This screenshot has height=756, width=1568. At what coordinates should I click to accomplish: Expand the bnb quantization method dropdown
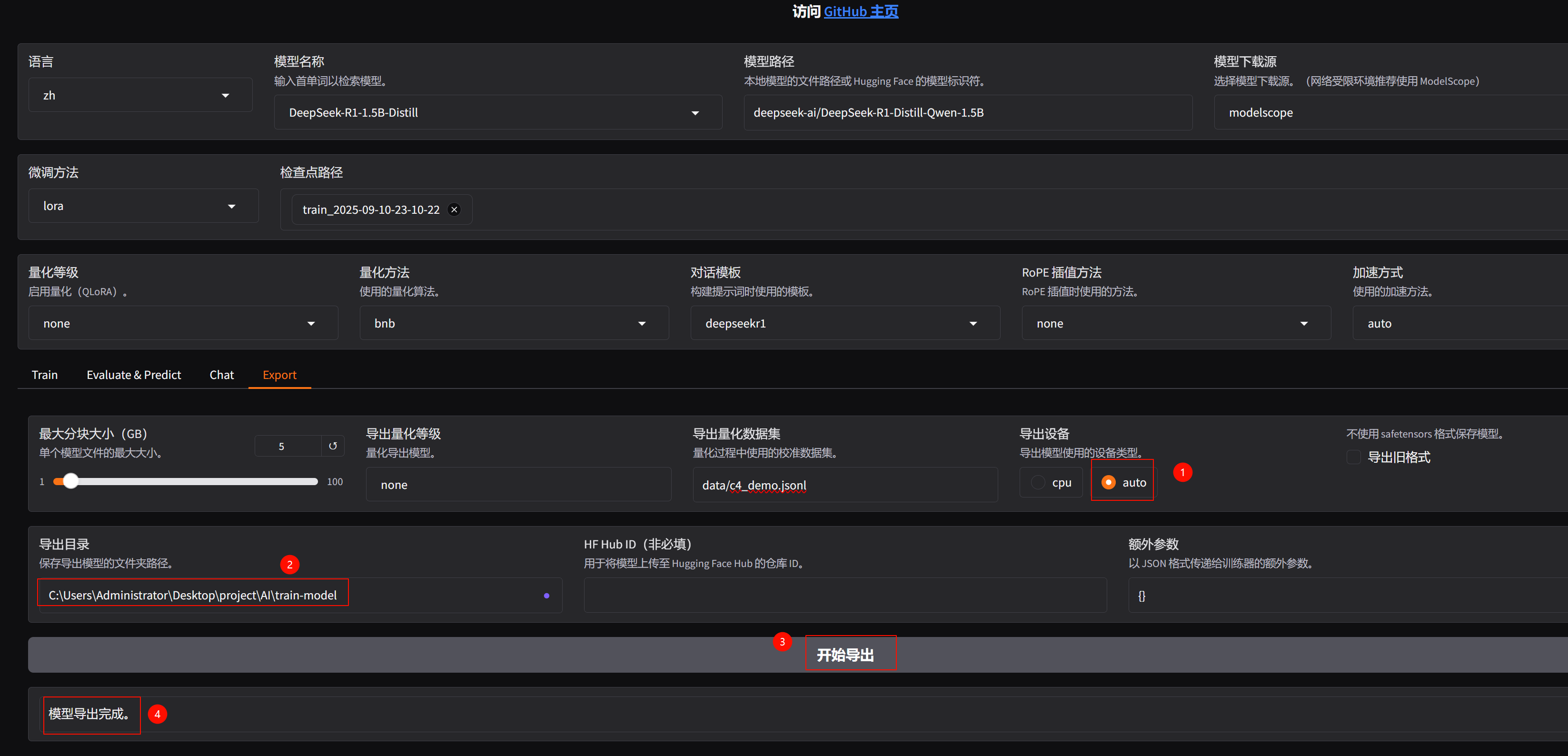point(642,324)
